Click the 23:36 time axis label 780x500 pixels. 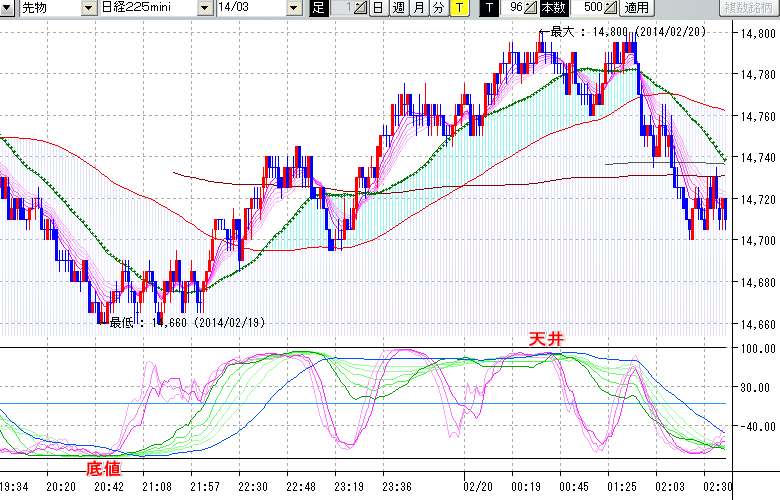(396, 487)
